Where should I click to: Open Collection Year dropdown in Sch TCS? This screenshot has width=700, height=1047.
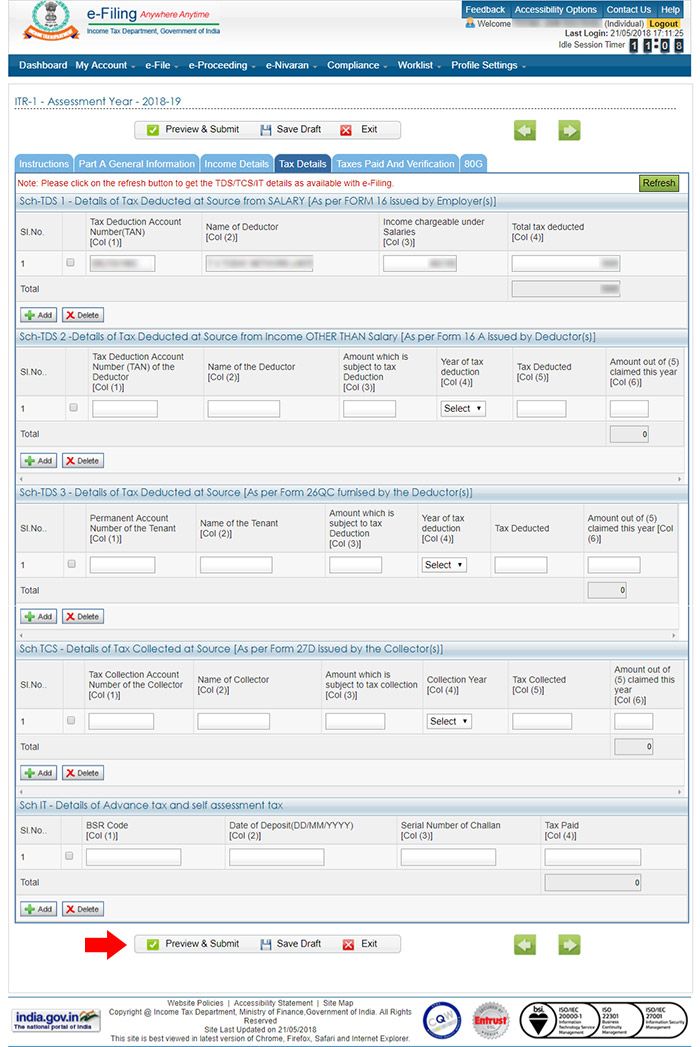click(x=449, y=721)
